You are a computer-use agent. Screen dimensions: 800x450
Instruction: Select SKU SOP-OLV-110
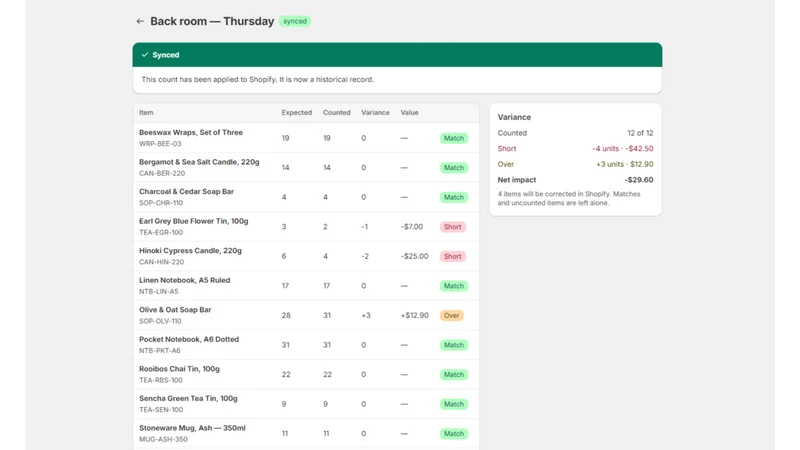[160, 321]
